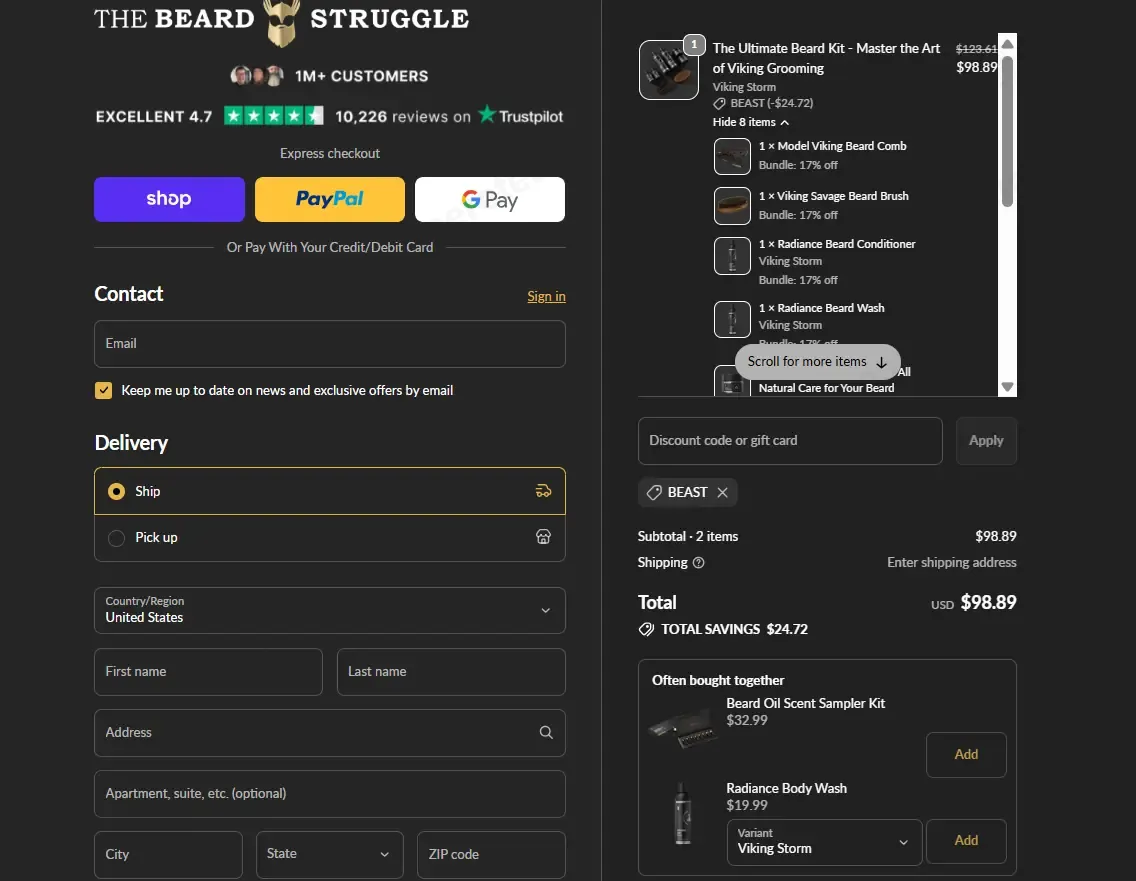This screenshot has width=1136, height=881.
Task: Open the Ultimate Beard Kit thumbnail
Action: (x=669, y=70)
